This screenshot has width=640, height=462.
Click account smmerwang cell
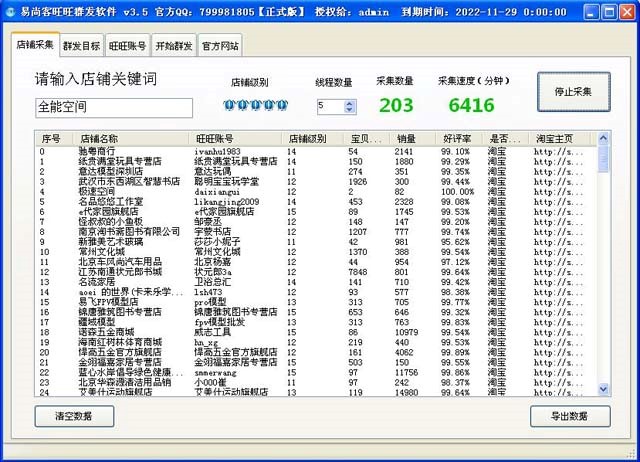click(x=215, y=373)
